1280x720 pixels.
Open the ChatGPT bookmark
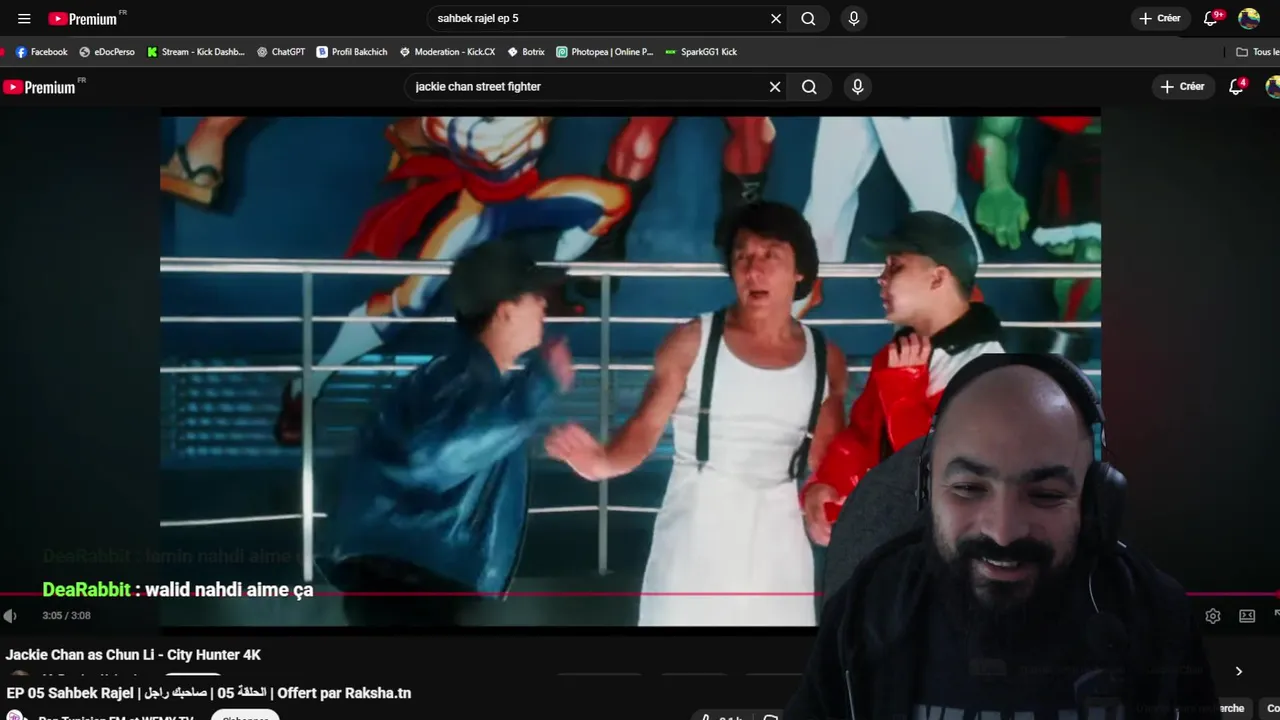tap(281, 52)
